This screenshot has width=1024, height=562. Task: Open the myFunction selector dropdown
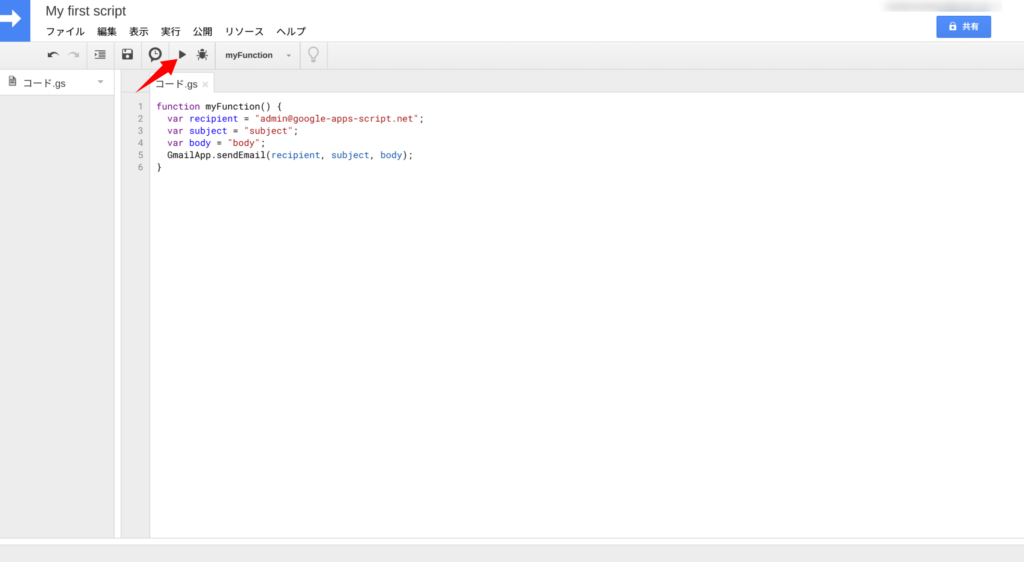pos(258,55)
